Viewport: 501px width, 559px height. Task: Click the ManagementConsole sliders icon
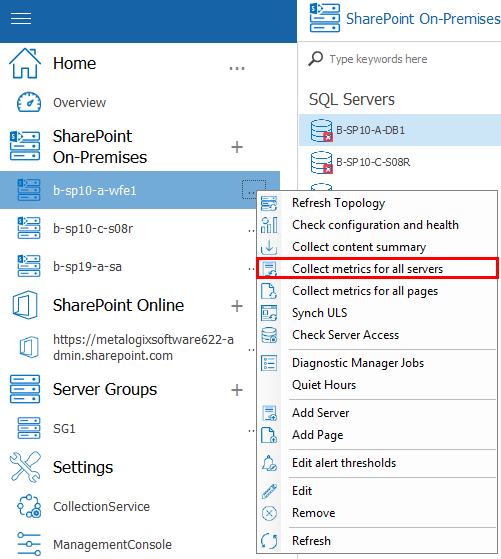(x=29, y=544)
